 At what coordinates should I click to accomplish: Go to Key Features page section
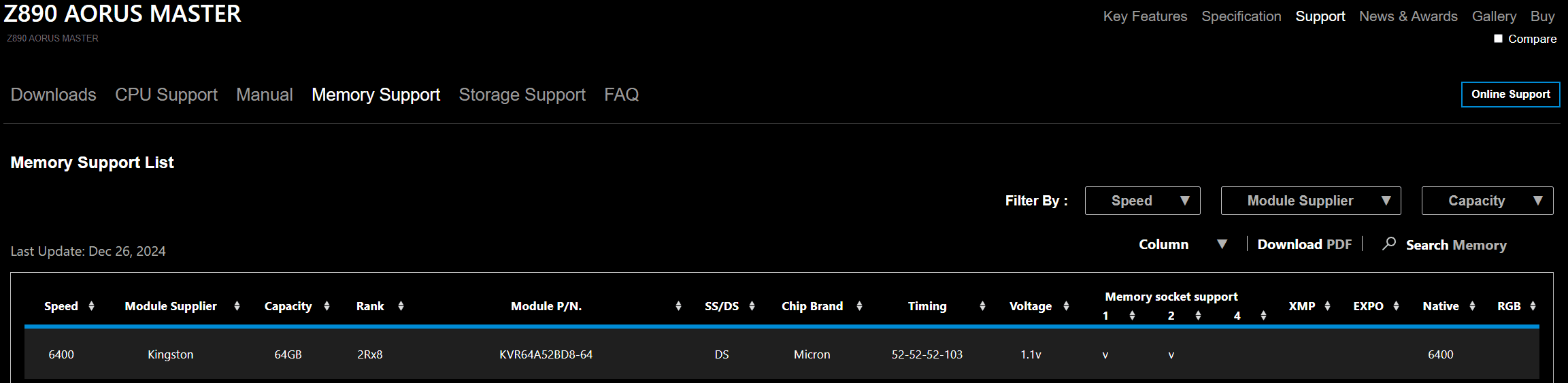click(1145, 16)
